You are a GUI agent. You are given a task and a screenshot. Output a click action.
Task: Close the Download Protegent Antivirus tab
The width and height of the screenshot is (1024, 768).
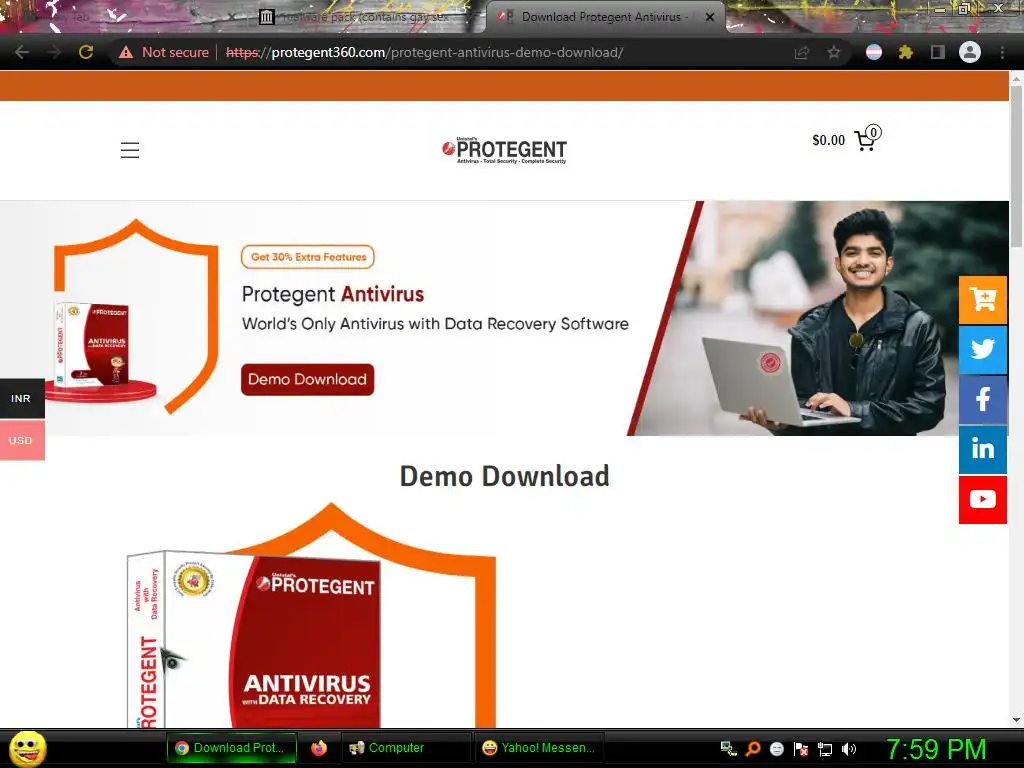710,17
